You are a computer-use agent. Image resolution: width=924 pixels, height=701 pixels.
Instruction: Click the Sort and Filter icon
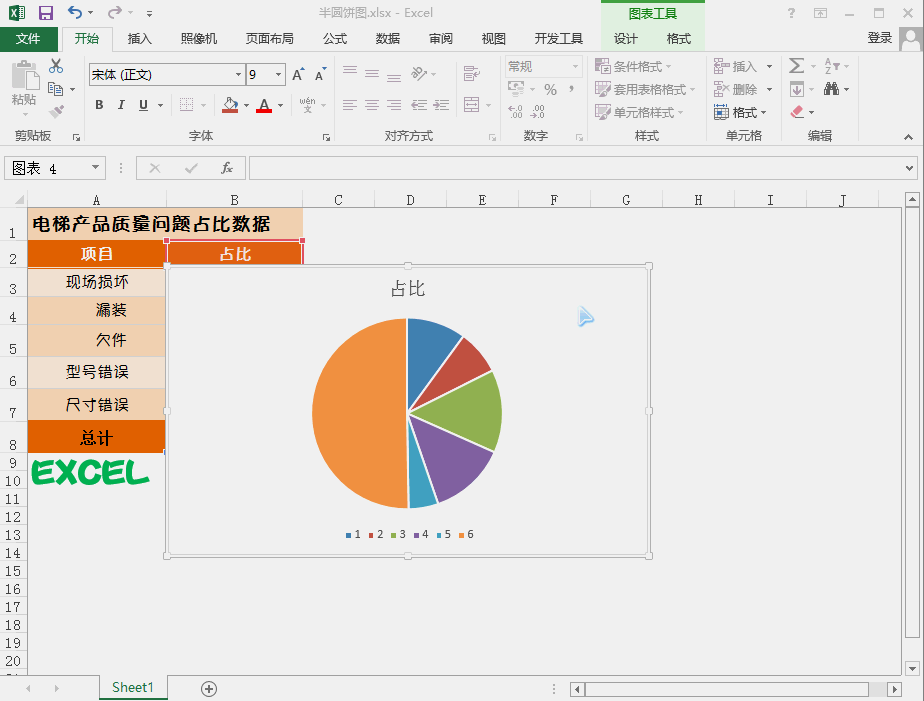tap(831, 65)
